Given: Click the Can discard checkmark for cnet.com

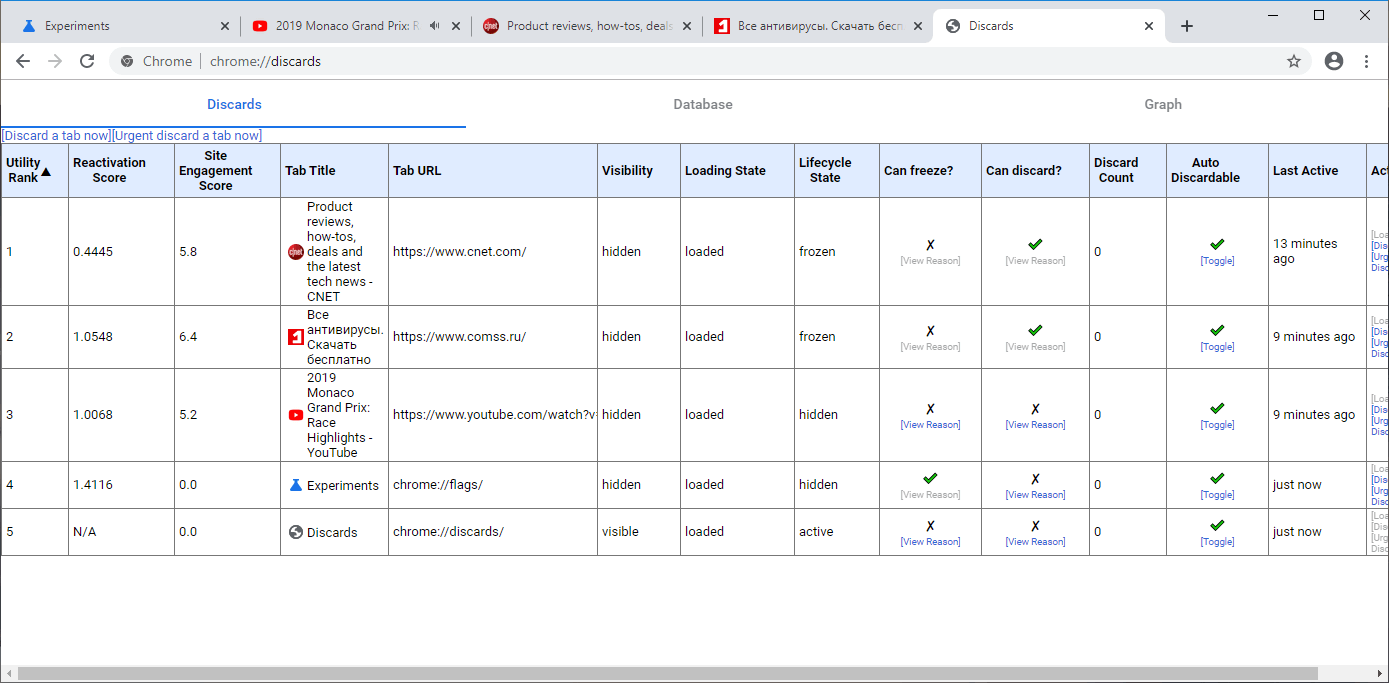Looking at the screenshot, I should 1035,245.
